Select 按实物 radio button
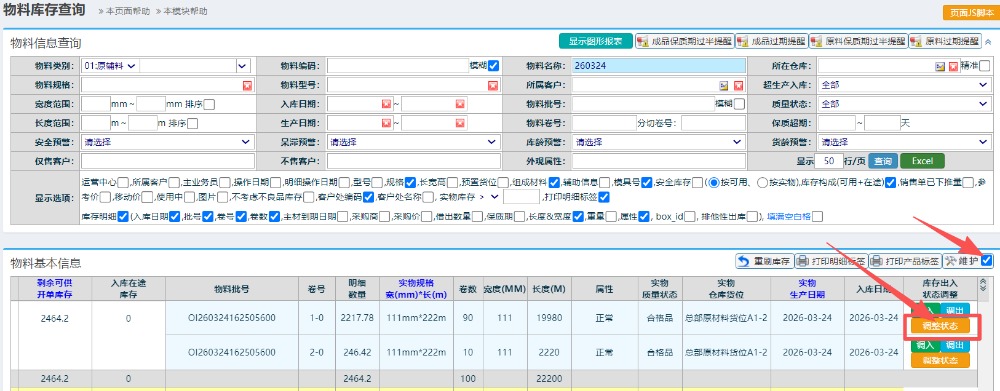The width and height of the screenshot is (1000, 391). 761,182
